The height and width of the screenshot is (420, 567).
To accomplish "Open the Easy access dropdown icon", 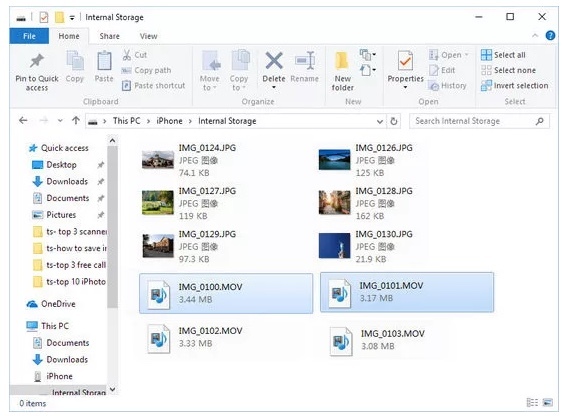I will [368, 69].
